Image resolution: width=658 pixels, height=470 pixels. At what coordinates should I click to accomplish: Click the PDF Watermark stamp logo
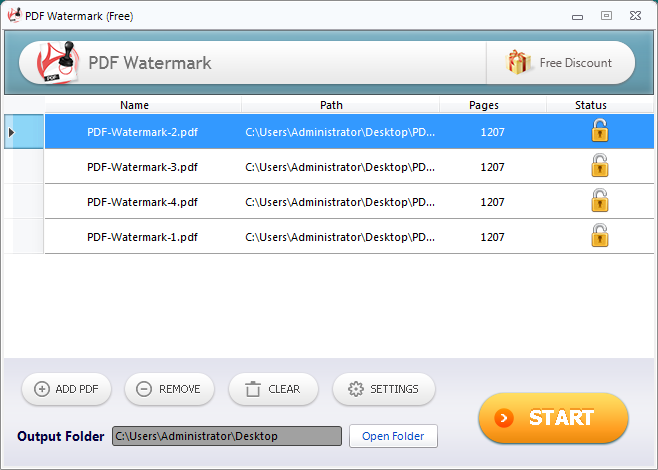pyautogui.click(x=58, y=63)
